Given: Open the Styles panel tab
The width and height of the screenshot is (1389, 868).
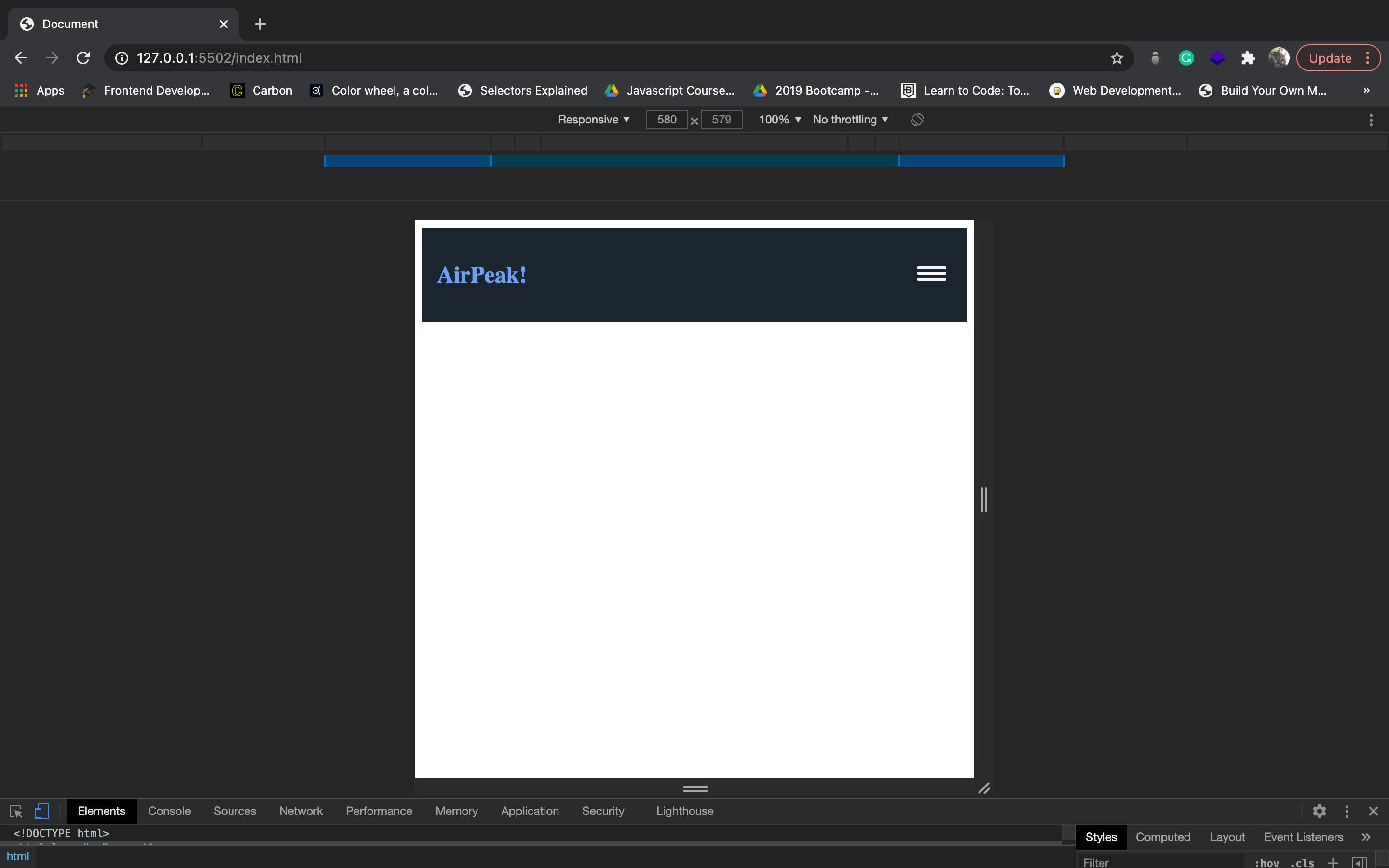Looking at the screenshot, I should [1100, 837].
